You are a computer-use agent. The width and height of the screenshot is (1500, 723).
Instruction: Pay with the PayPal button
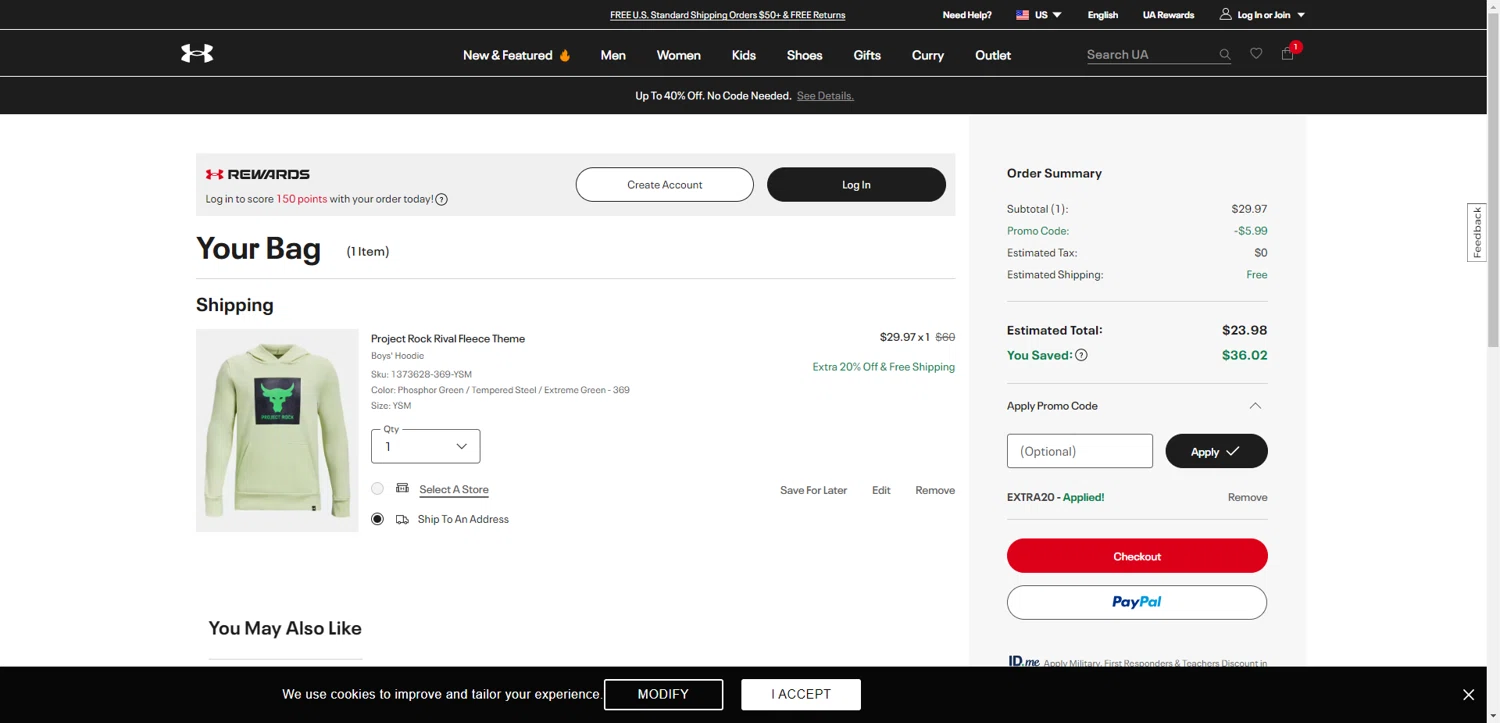coord(1137,602)
